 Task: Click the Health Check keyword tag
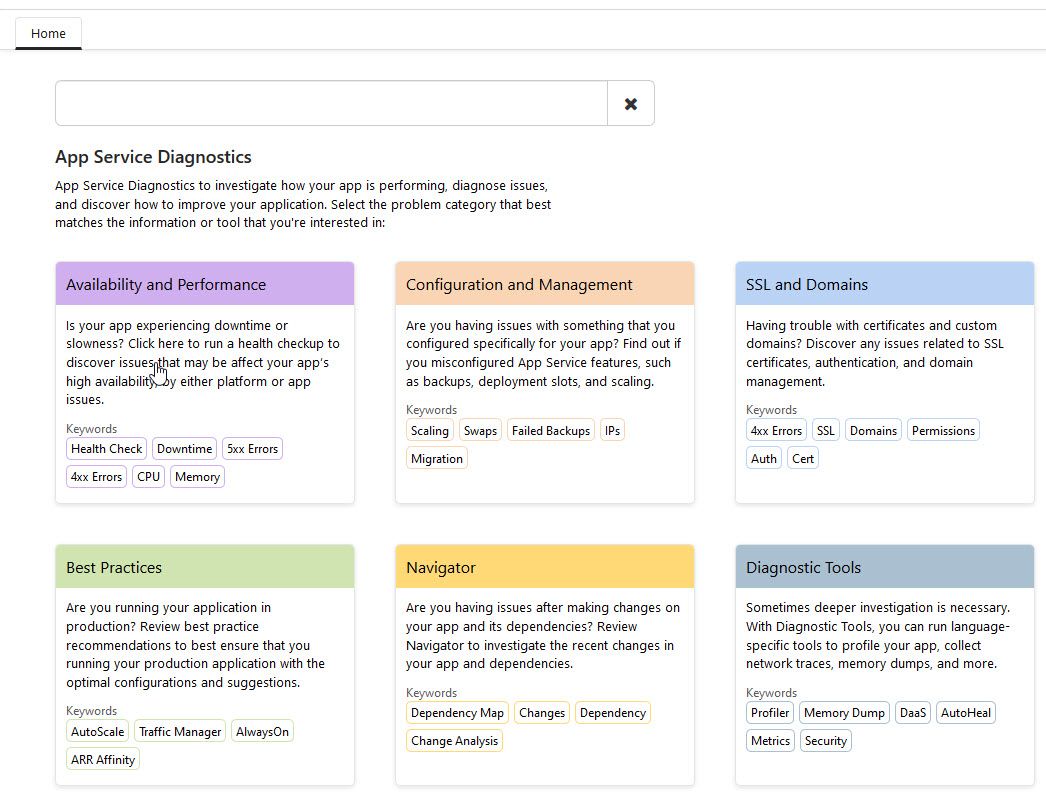point(106,449)
